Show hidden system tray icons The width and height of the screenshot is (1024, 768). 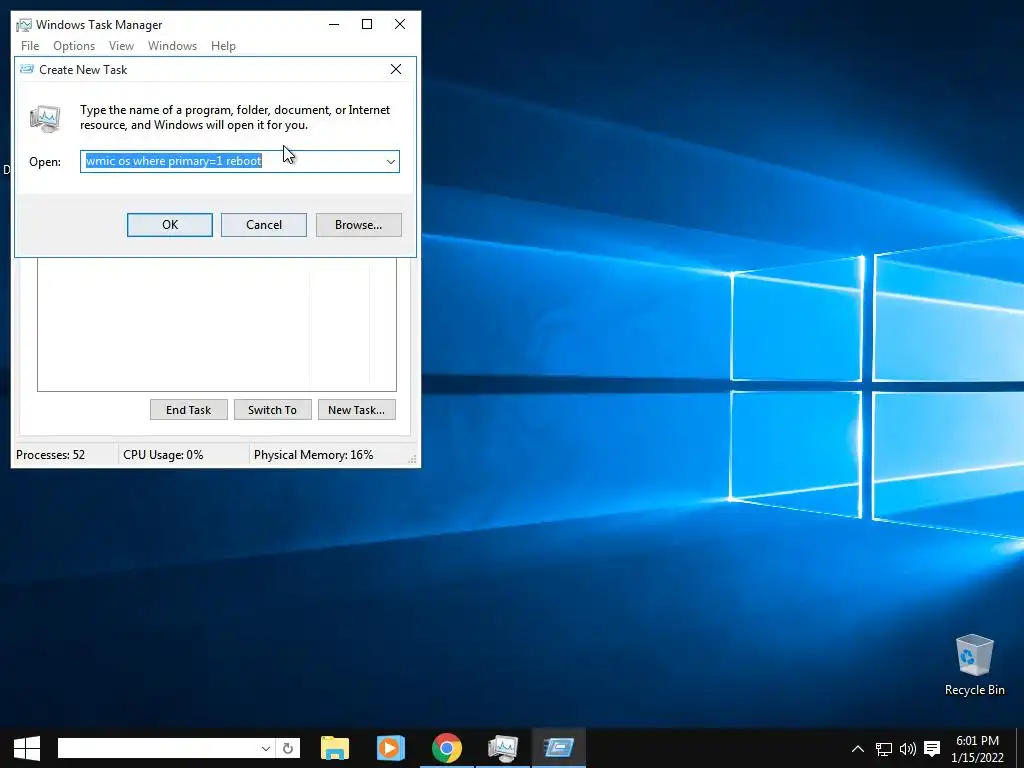click(x=858, y=748)
